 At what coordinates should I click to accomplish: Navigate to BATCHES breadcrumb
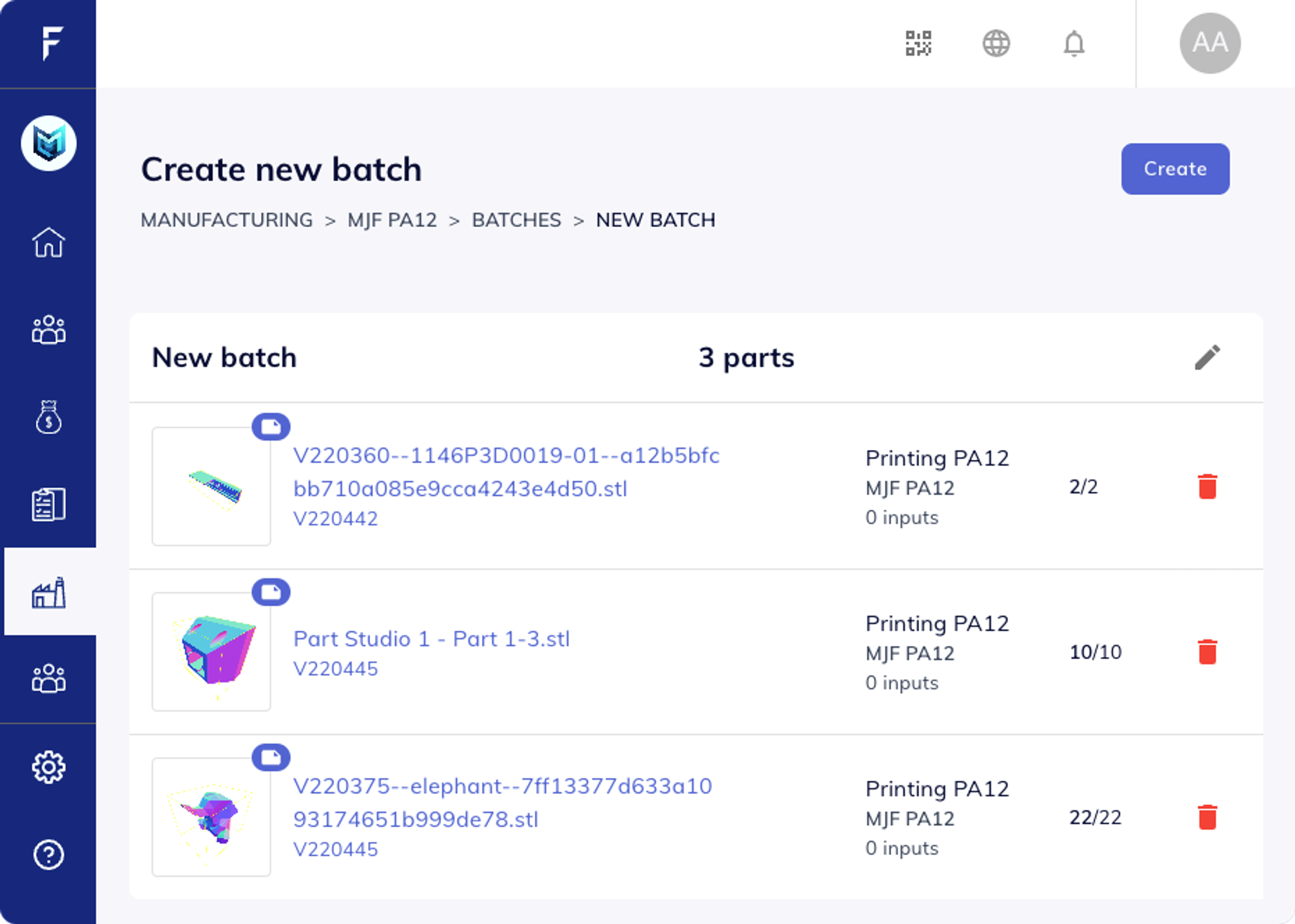[516, 220]
